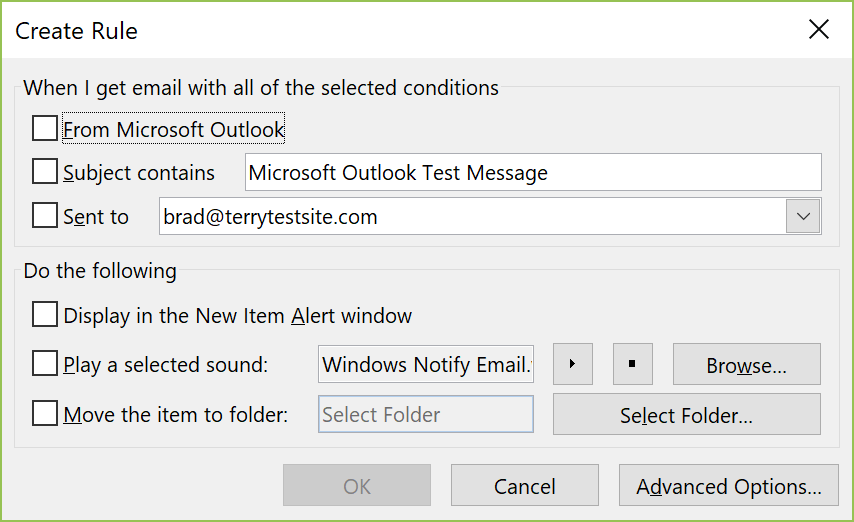Close the Create Rule dialog with X

coord(819,29)
